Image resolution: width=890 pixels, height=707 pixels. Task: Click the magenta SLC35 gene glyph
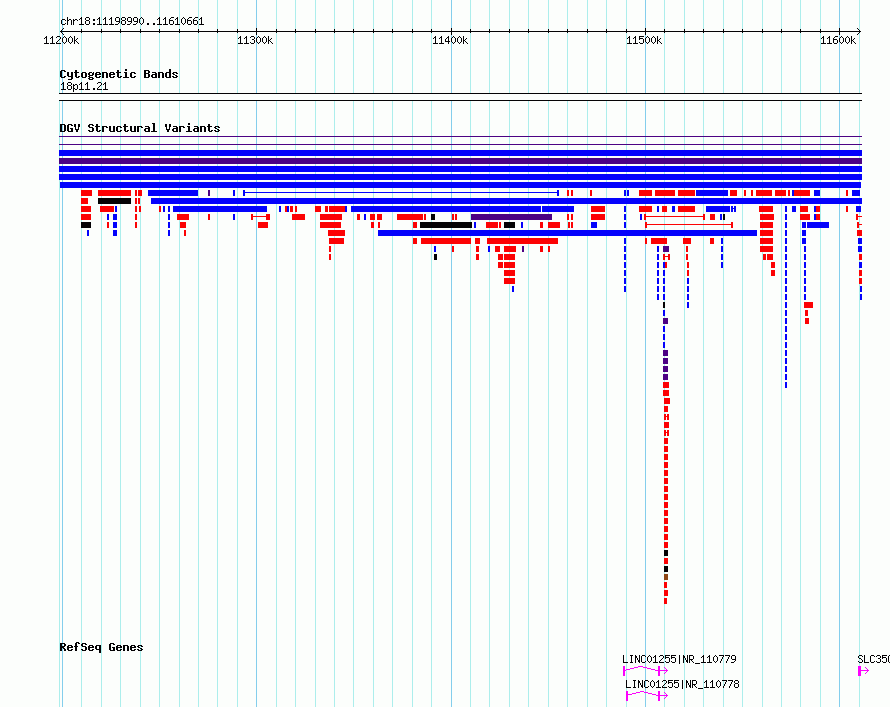(x=863, y=671)
